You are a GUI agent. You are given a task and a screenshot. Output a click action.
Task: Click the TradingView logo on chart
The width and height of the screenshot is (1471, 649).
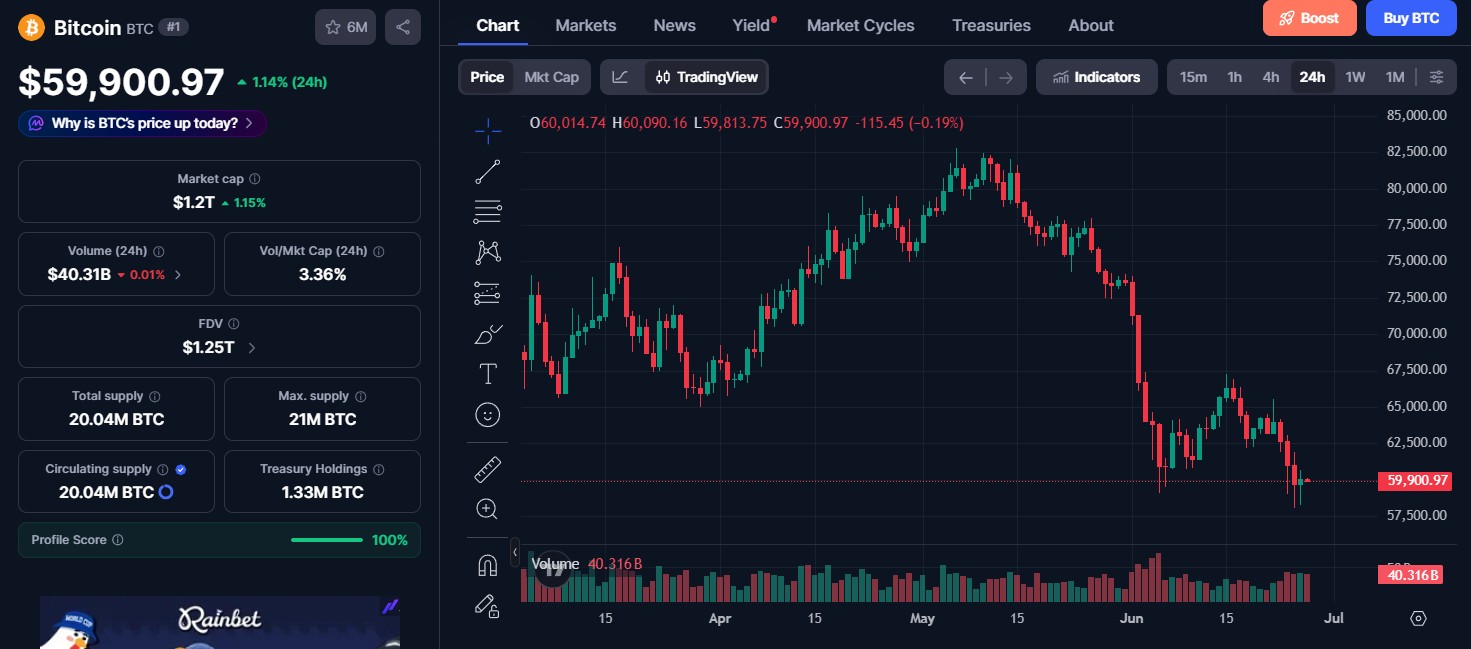(x=553, y=569)
